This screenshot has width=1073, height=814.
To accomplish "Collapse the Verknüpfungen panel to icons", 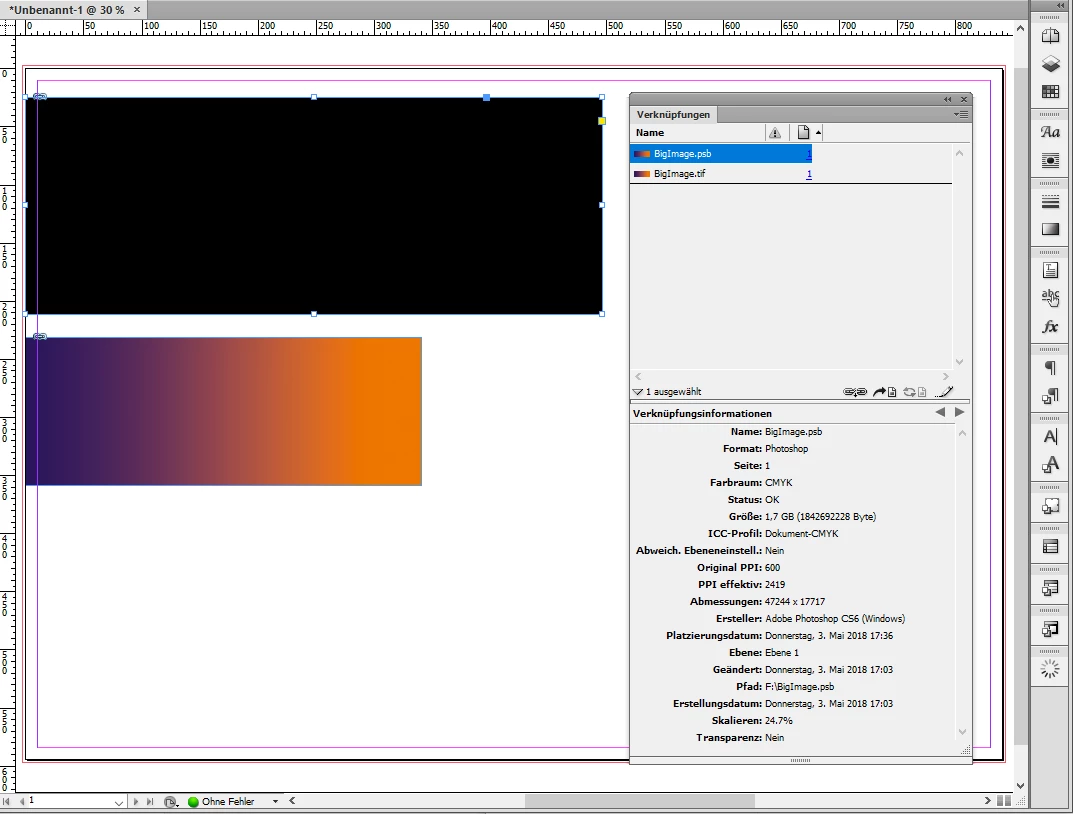I will point(948,99).
